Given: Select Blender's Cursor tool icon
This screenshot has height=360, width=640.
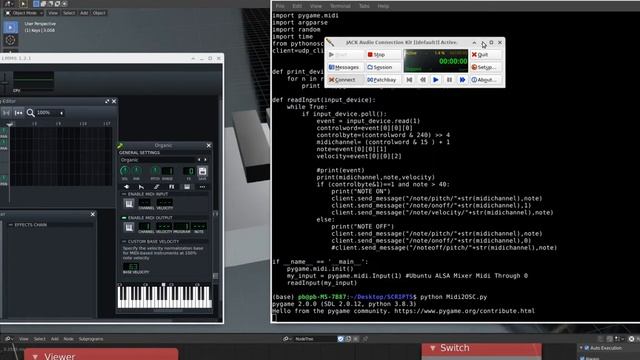Looking at the screenshot, I should coord(11,40).
